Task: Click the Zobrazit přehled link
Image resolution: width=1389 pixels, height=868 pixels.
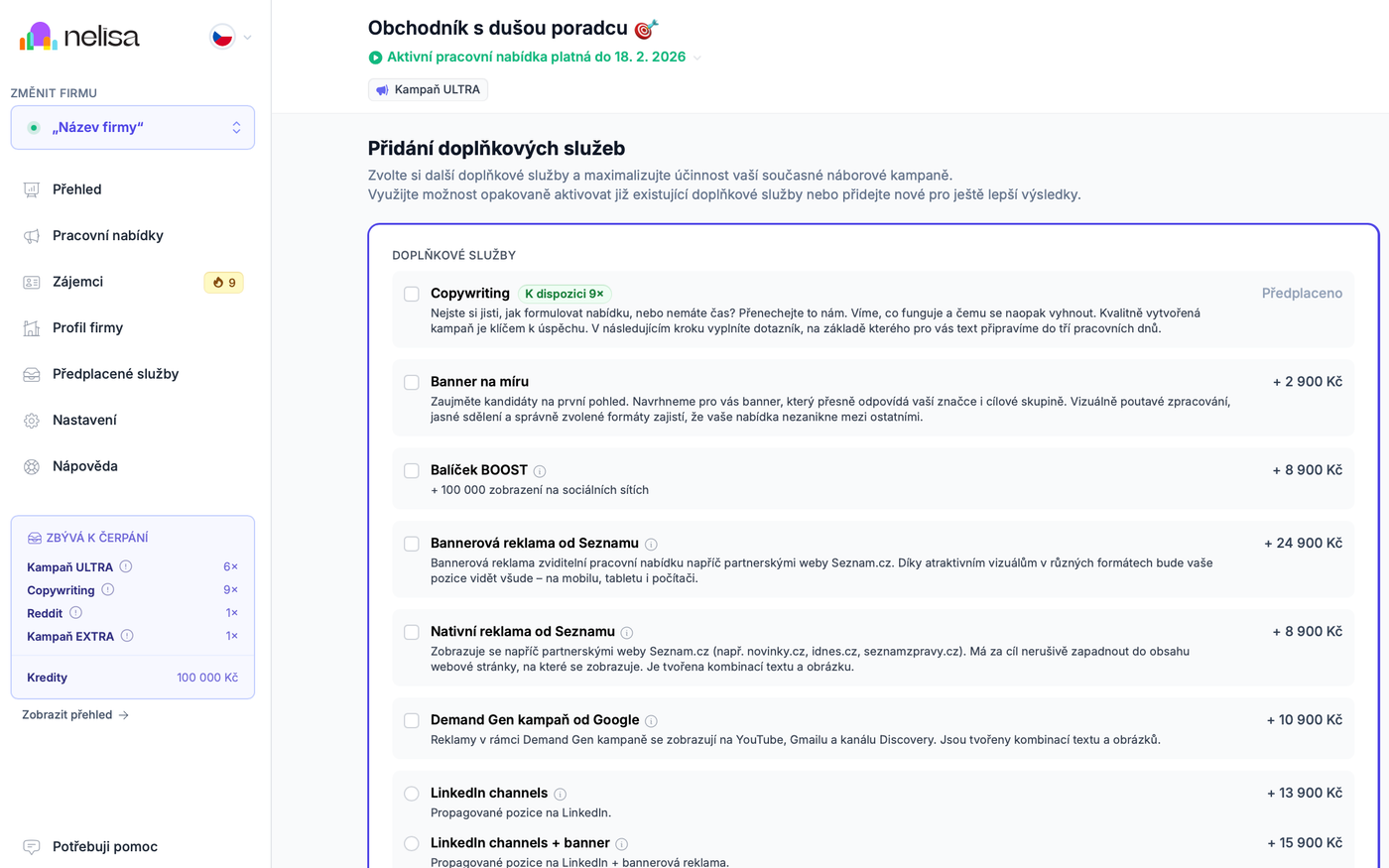Action: coord(75,714)
